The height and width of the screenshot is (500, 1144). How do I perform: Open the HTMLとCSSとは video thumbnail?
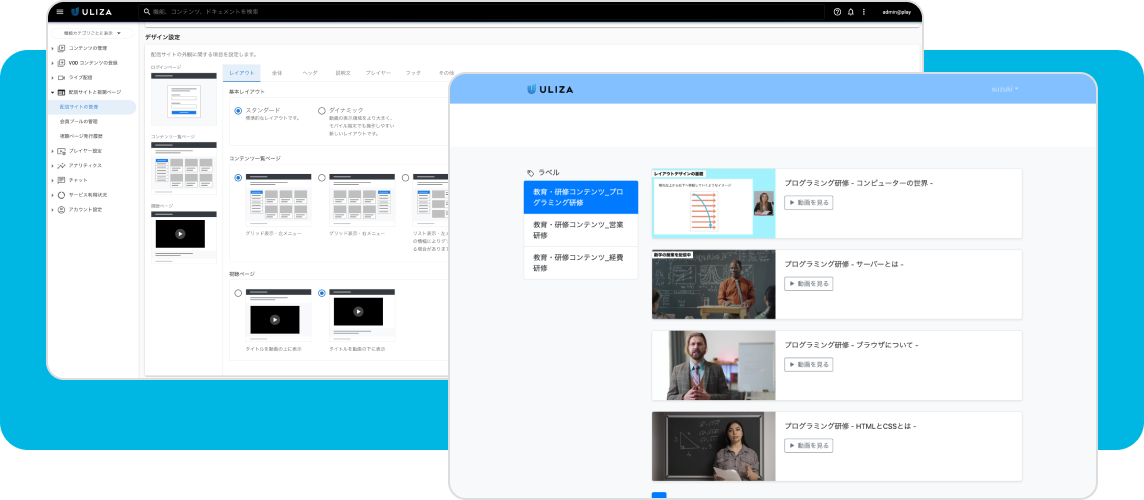click(714, 446)
